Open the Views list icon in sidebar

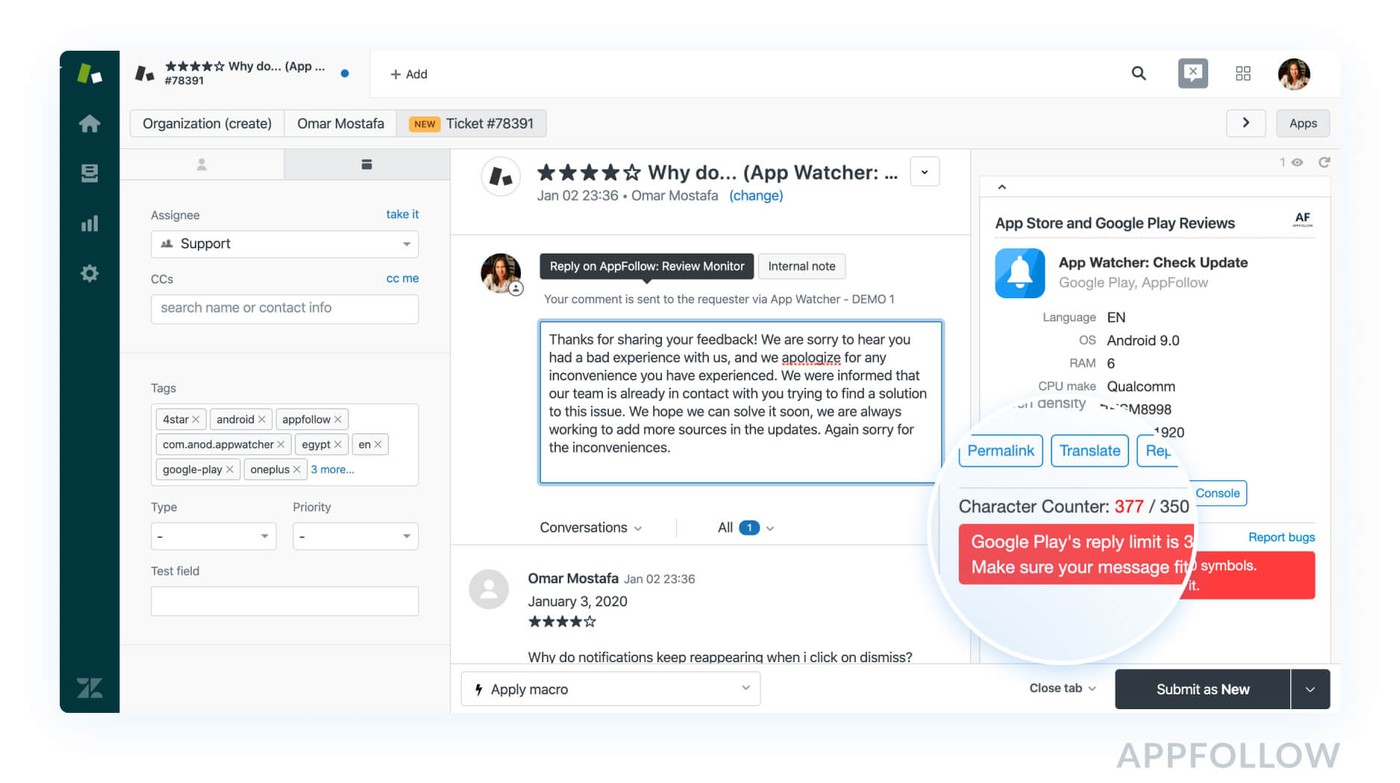[x=89, y=174]
